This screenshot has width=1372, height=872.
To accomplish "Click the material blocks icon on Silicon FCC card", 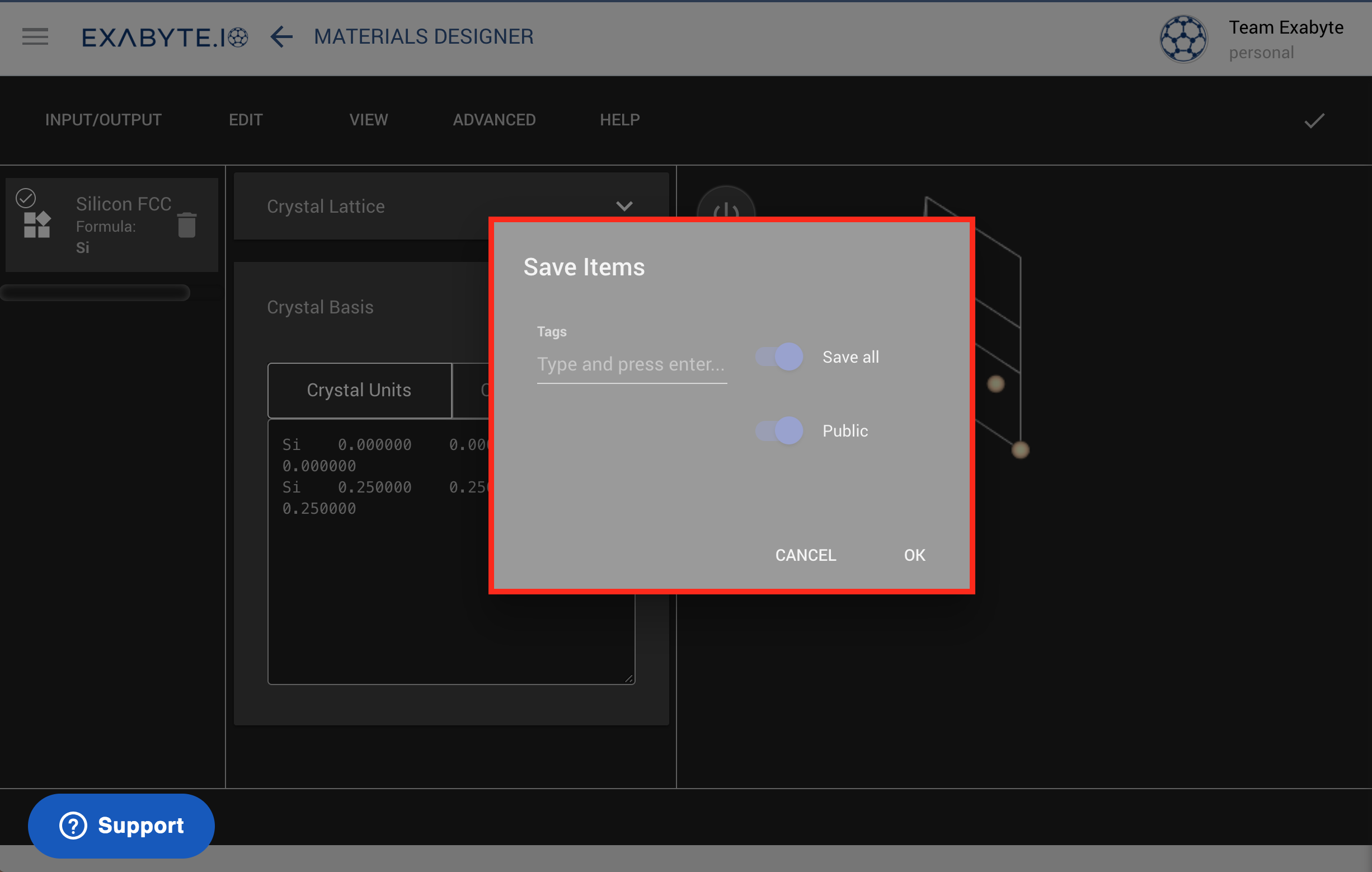I will pyautogui.click(x=36, y=225).
